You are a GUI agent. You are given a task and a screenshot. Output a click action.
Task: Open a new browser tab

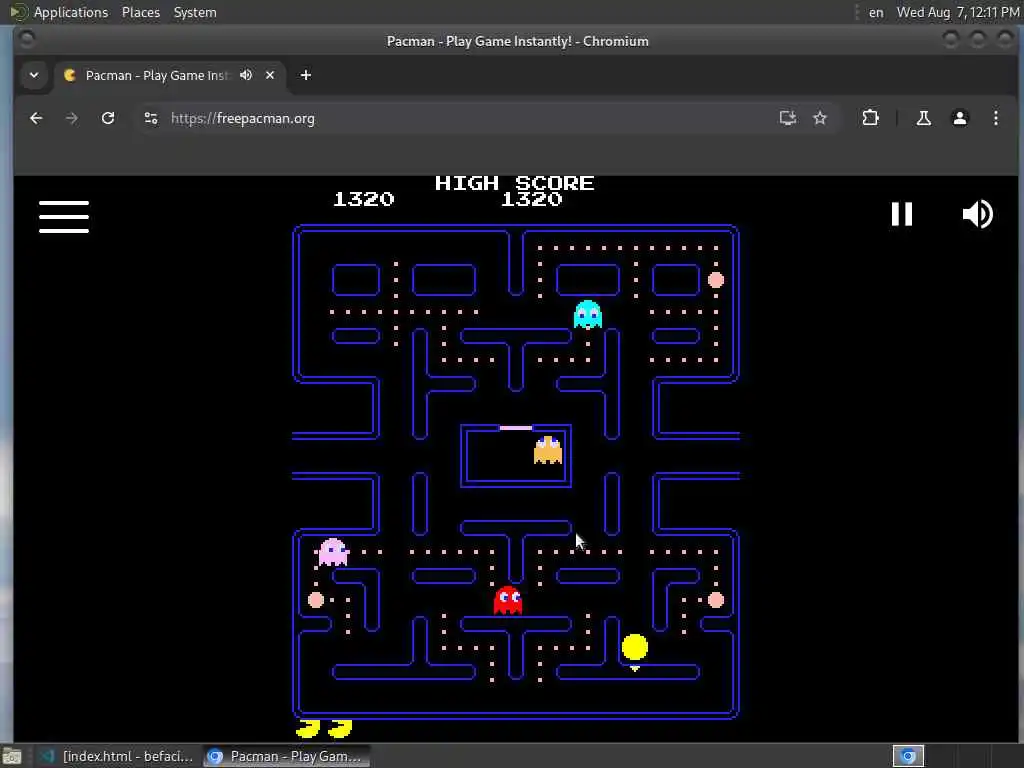pyautogui.click(x=306, y=75)
